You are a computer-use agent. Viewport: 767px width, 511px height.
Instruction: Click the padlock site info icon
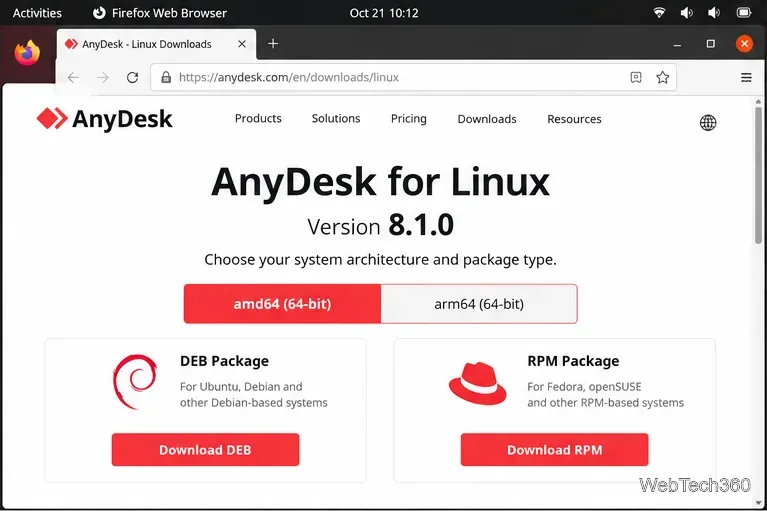[x=166, y=77]
